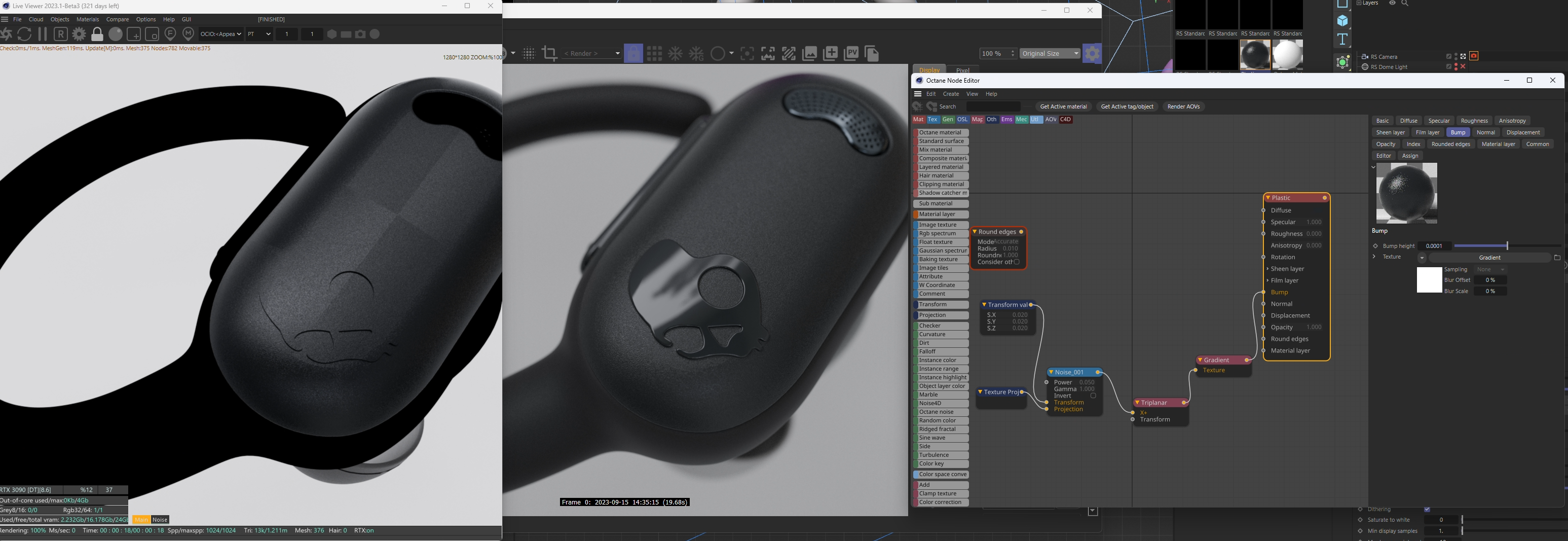
Task: Toggle the lock resolution padlock in Live Viewer
Action: (97, 34)
